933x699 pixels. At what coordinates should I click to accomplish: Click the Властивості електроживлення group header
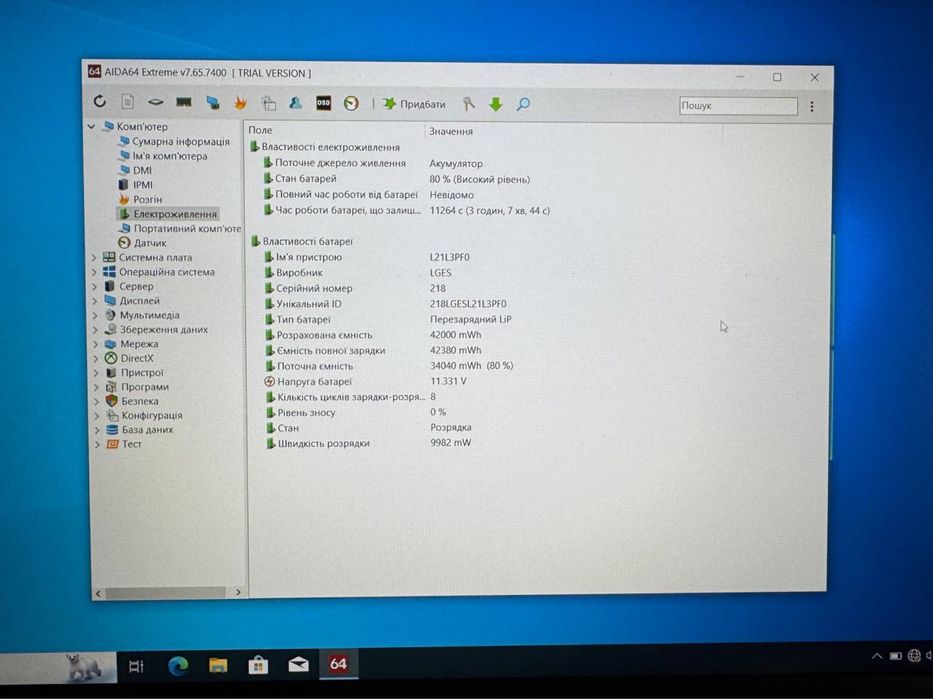325,147
